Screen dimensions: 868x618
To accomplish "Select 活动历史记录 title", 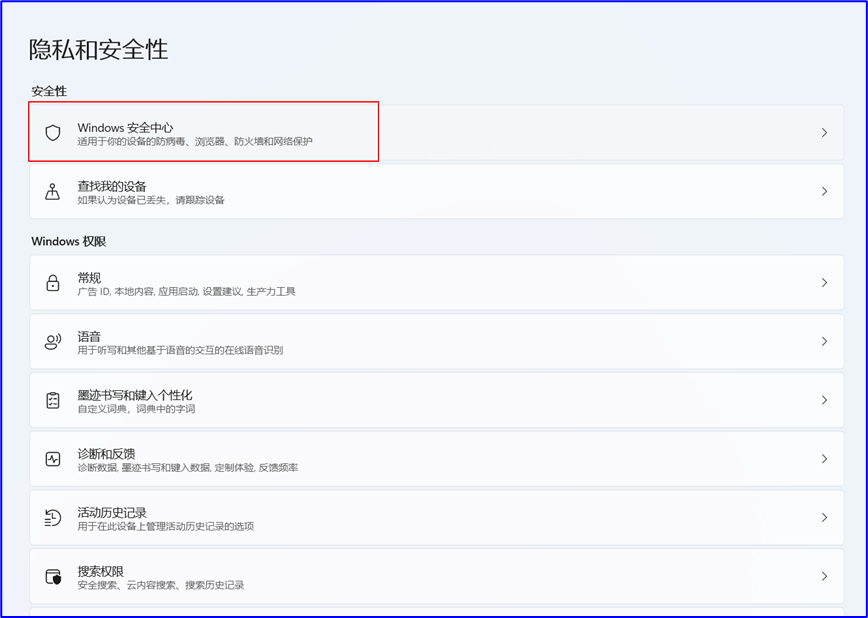I will click(x=112, y=513).
